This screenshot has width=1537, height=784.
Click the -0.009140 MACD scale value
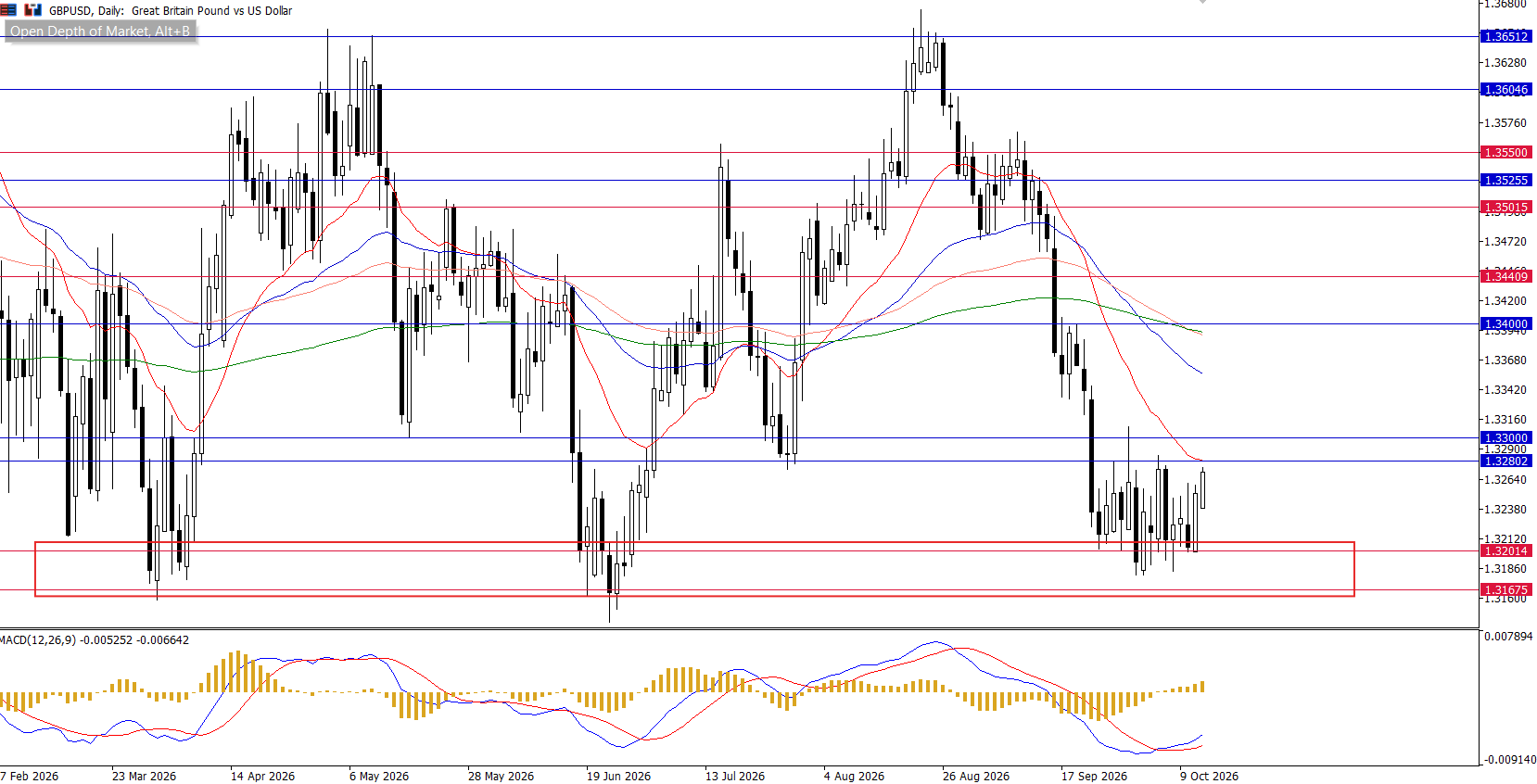[x=1508, y=760]
